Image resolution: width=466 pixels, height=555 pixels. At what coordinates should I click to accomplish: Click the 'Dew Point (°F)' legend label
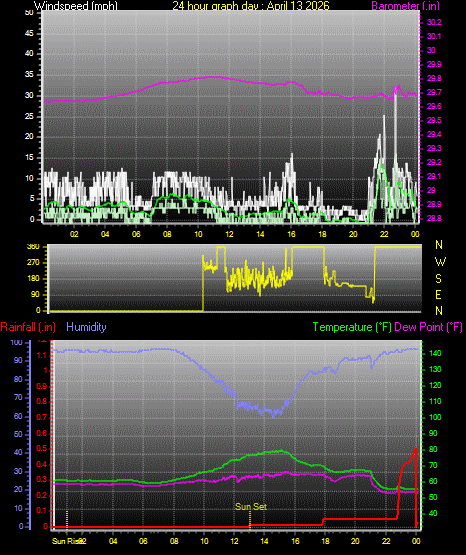[x=428, y=327]
